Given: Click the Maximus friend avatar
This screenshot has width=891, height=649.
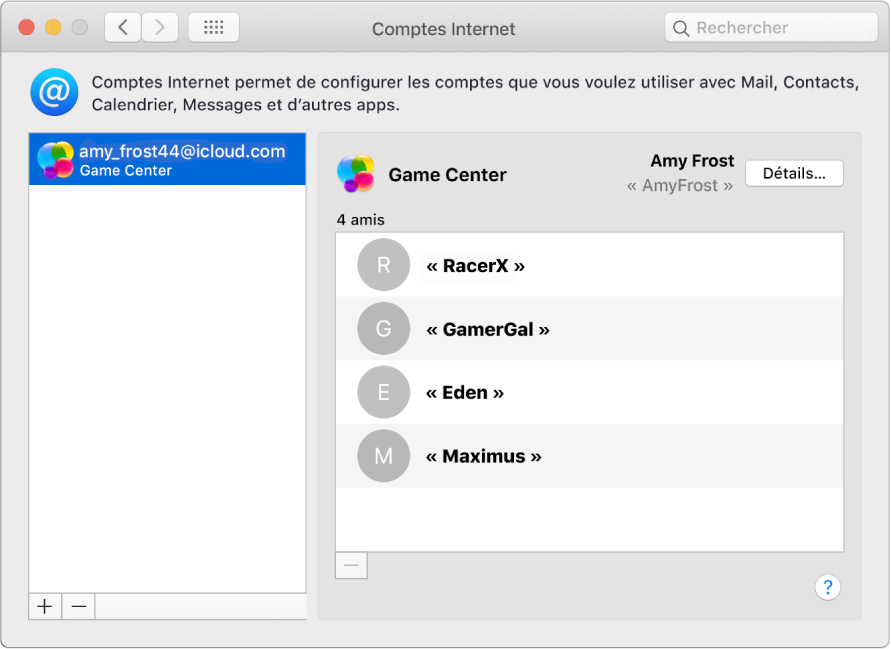Looking at the screenshot, I should click(x=383, y=456).
